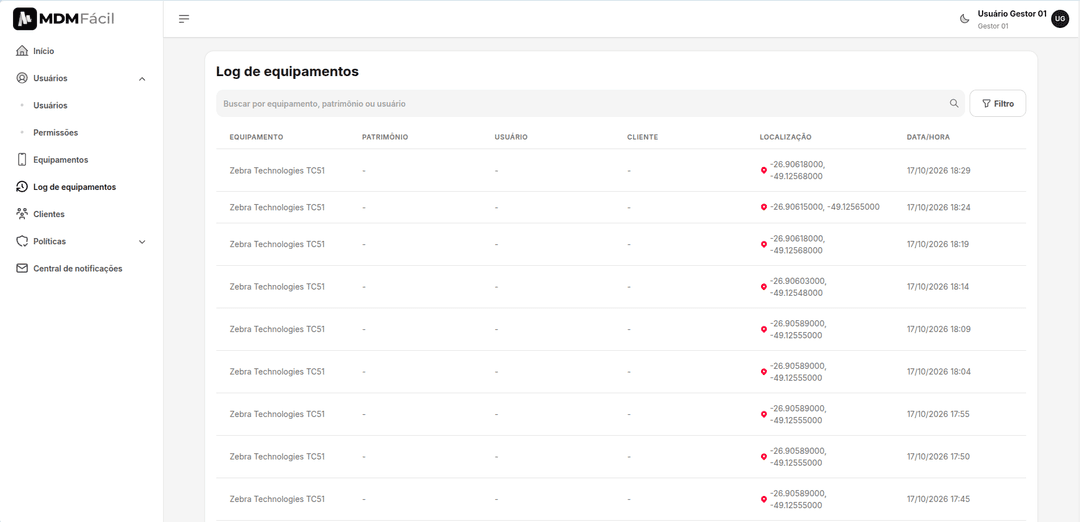The height and width of the screenshot is (522, 1080).
Task: Click the Usuários person icon in sidebar
Action: point(22,78)
